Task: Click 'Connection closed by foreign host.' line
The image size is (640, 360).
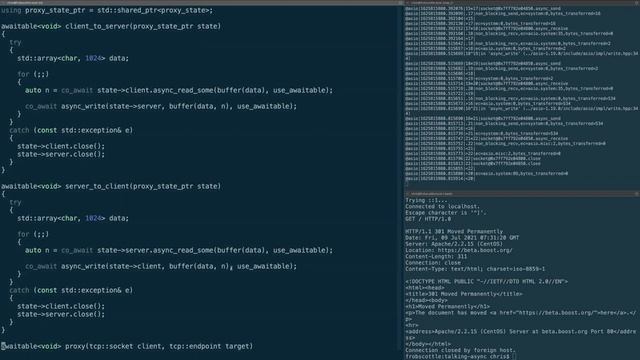Action: pyautogui.click(x=460, y=350)
